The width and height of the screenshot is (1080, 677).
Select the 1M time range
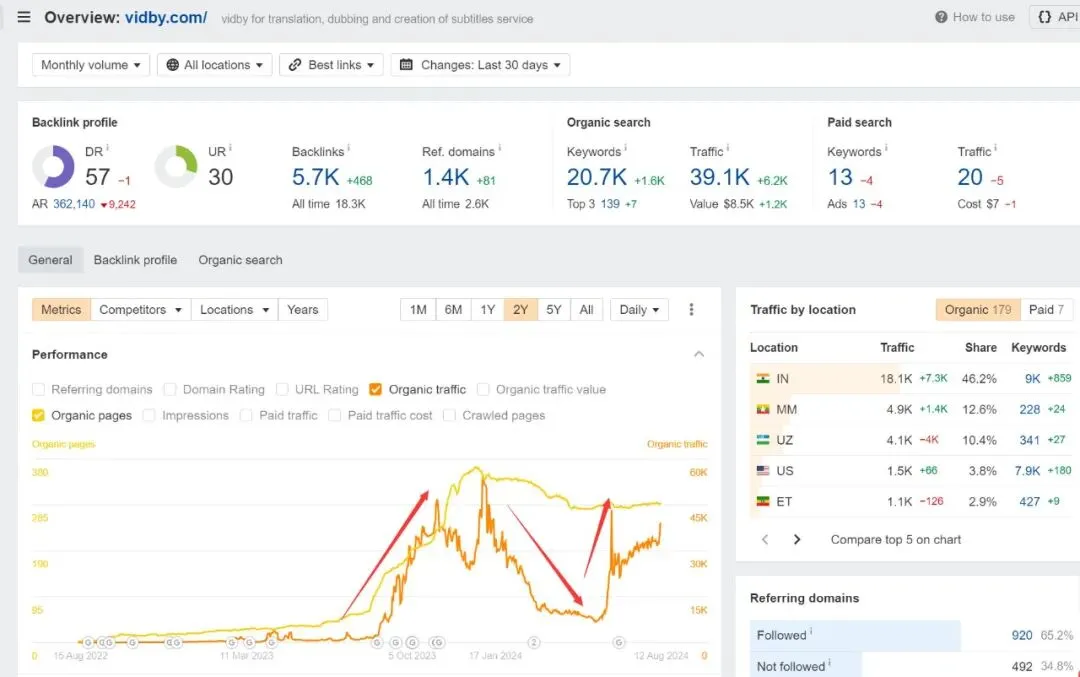pos(418,310)
